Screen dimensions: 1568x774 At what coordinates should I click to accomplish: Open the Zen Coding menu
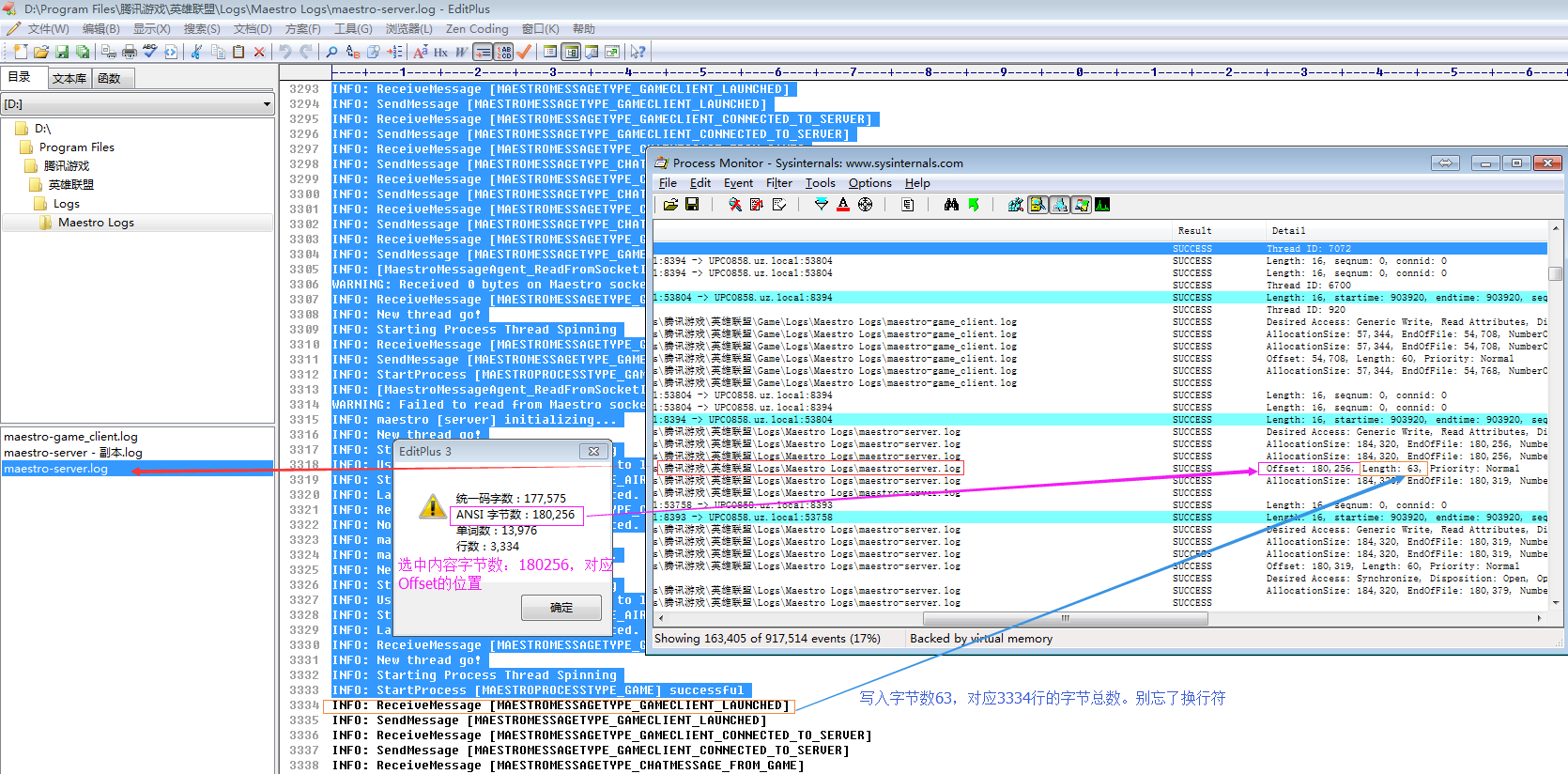pos(477,29)
